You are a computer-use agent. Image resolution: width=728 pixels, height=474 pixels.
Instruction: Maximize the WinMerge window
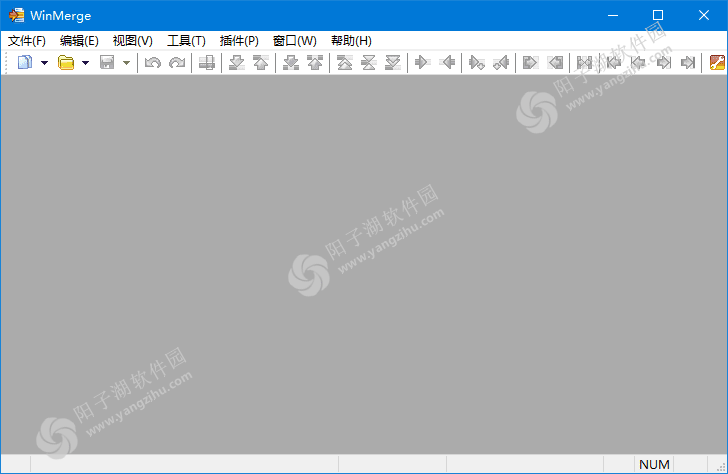658,15
